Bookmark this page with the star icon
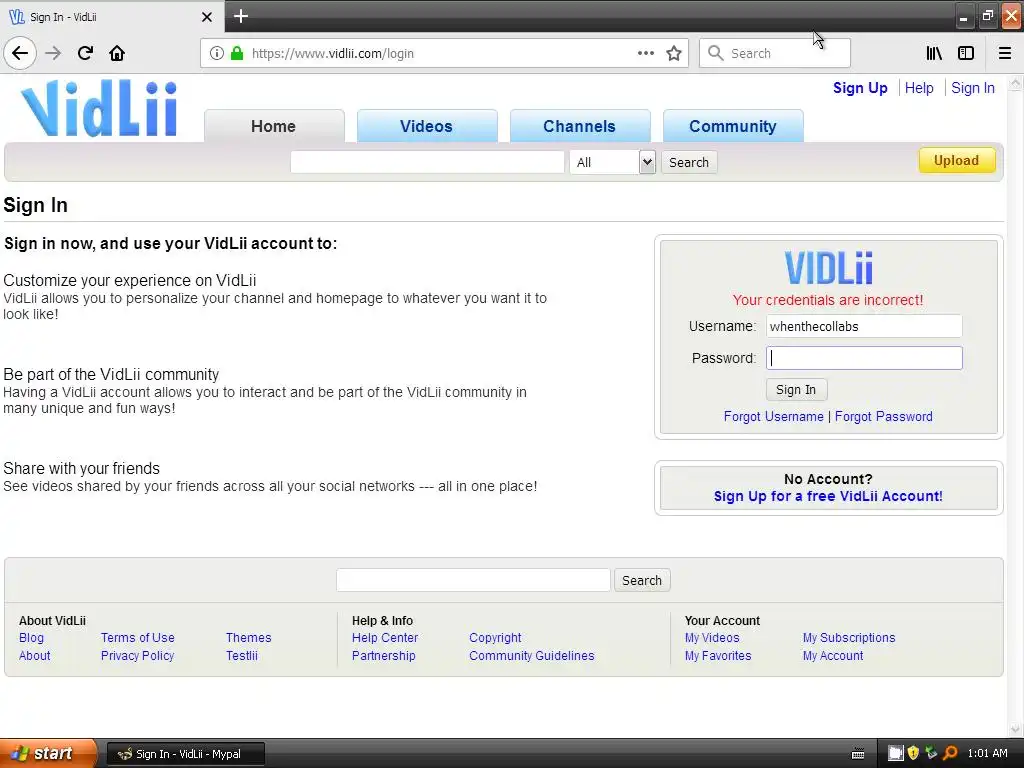 pyautogui.click(x=674, y=53)
